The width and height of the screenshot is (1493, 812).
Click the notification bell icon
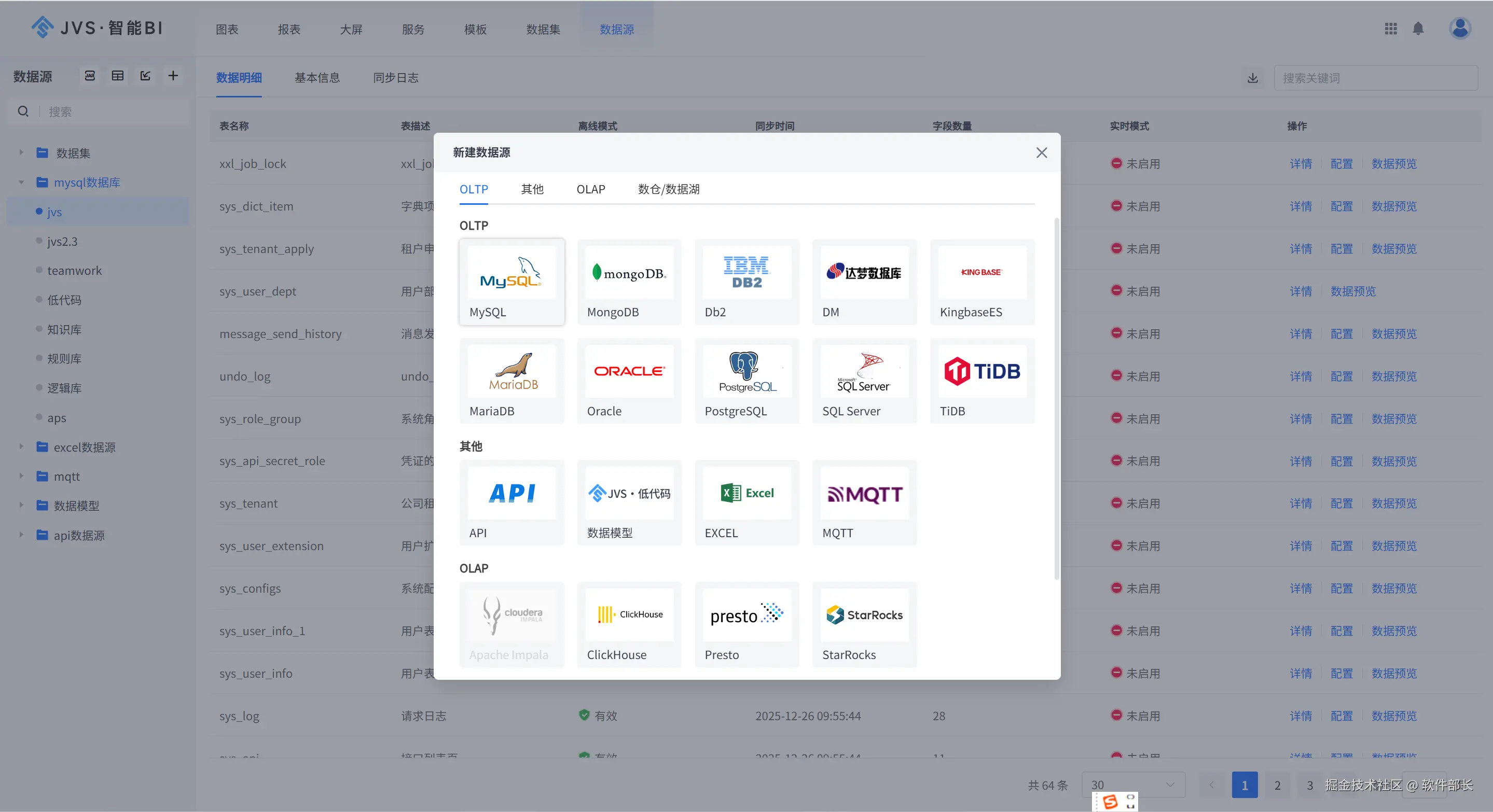coord(1418,29)
